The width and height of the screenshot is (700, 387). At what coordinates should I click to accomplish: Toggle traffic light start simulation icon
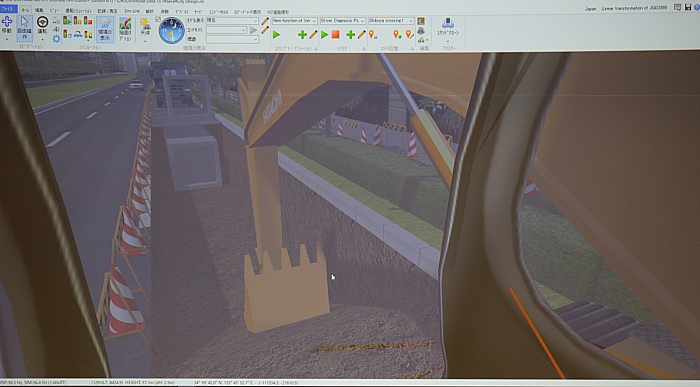pyautogui.click(x=67, y=21)
